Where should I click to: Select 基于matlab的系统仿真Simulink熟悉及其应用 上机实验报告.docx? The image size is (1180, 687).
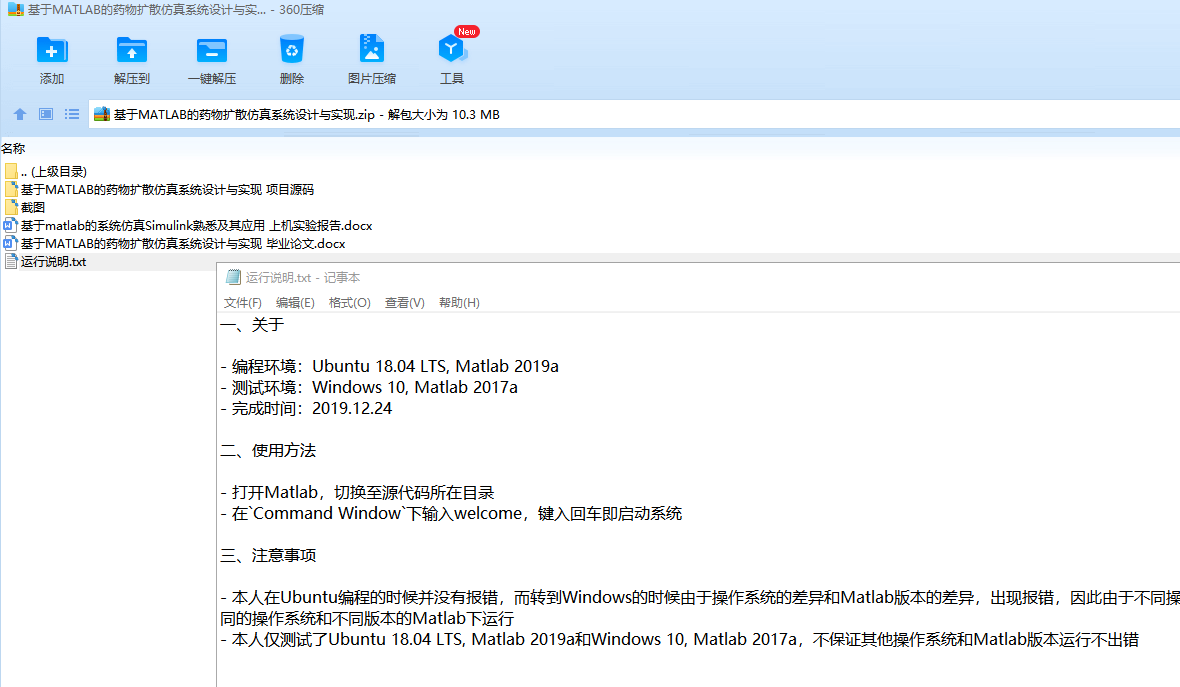[x=196, y=226]
